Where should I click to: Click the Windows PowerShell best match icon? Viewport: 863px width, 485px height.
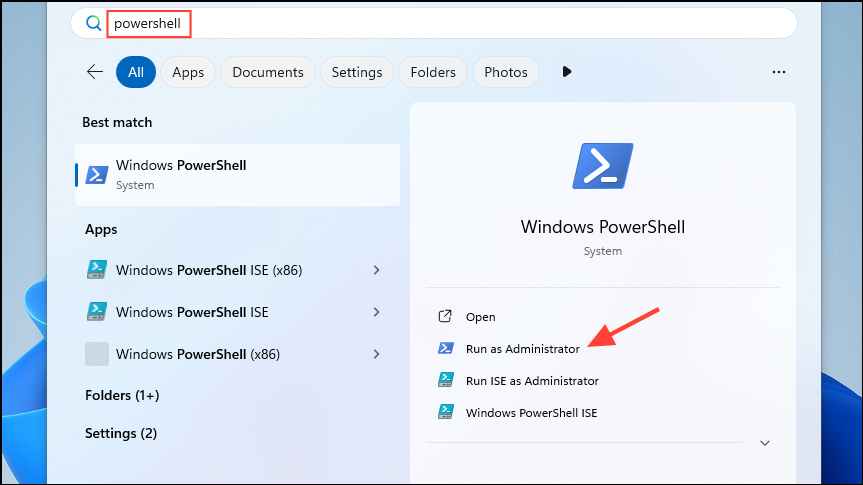pos(97,175)
